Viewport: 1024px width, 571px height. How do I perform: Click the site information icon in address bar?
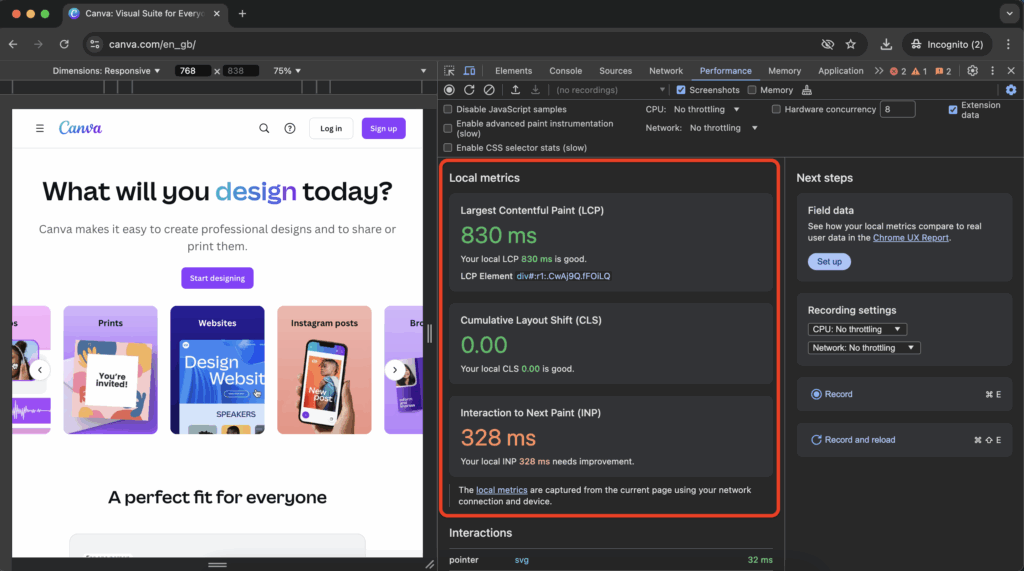(x=95, y=44)
